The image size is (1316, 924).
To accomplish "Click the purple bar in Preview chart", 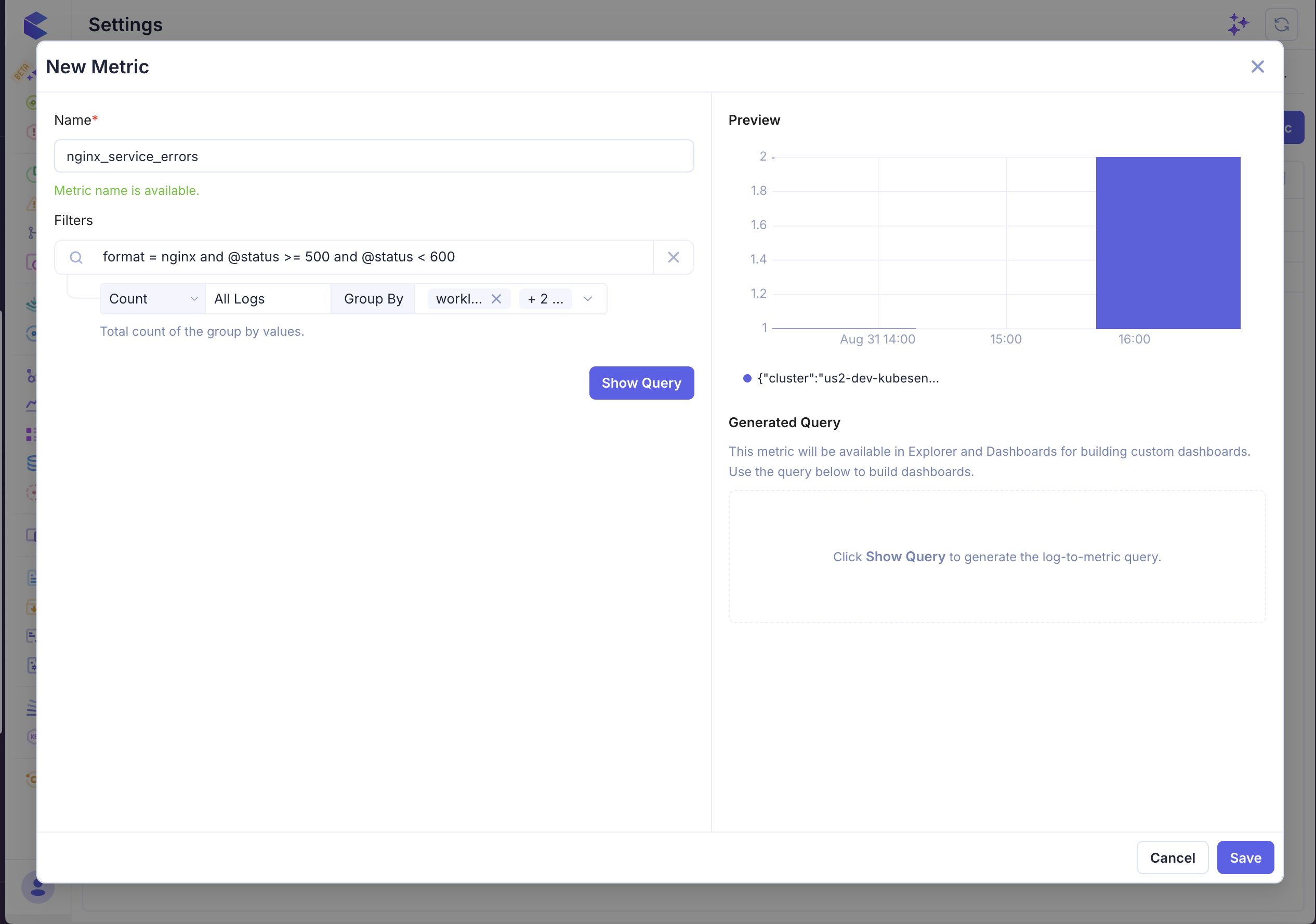I will pos(1167,243).
